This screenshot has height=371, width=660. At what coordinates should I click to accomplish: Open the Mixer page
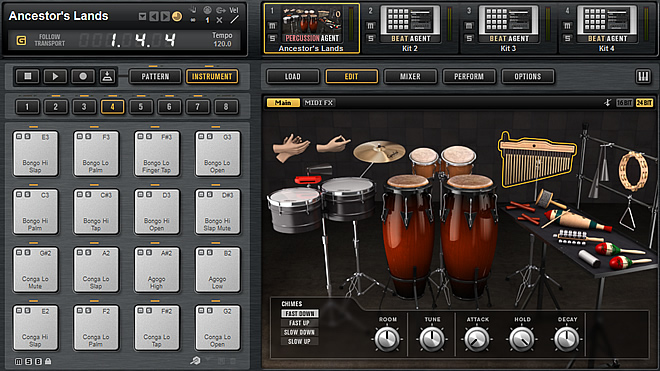point(410,76)
